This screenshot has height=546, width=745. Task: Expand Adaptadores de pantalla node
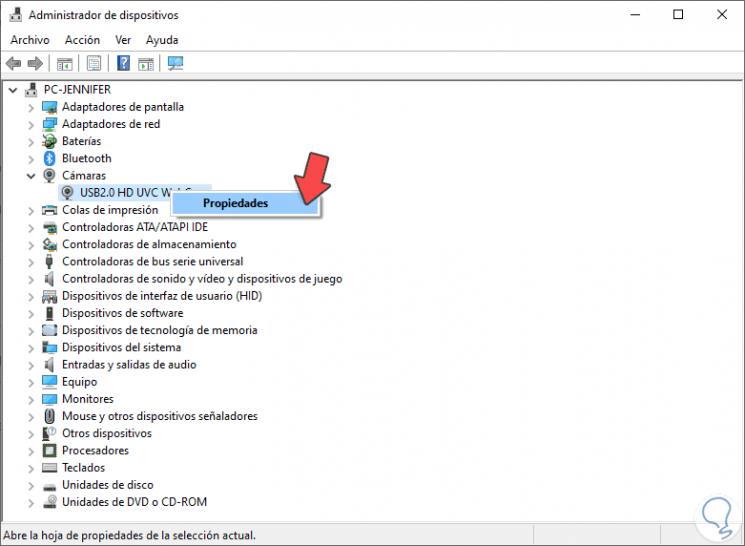(x=31, y=108)
